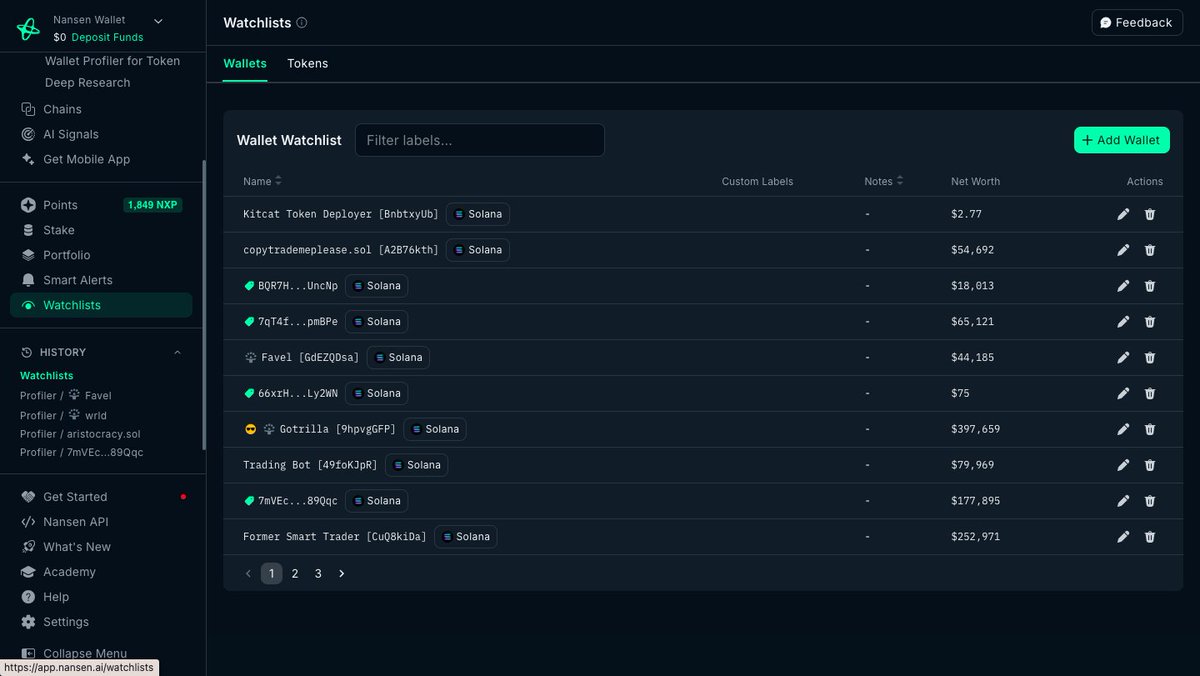Click the Add Wallet button
Viewport: 1200px width, 676px height.
(x=1122, y=140)
